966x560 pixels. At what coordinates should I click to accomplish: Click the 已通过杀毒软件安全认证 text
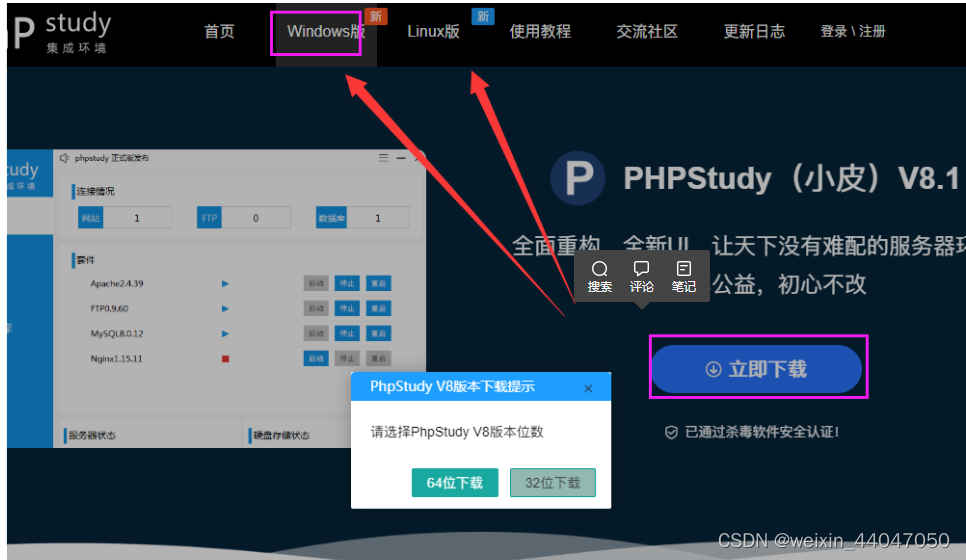762,432
